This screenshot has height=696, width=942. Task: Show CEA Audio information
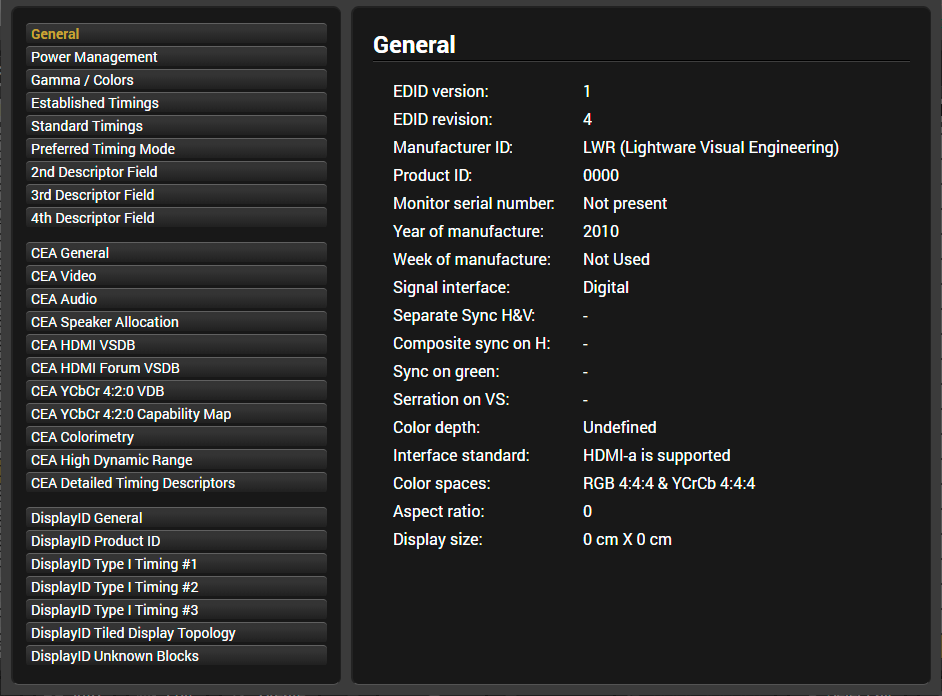(x=176, y=299)
